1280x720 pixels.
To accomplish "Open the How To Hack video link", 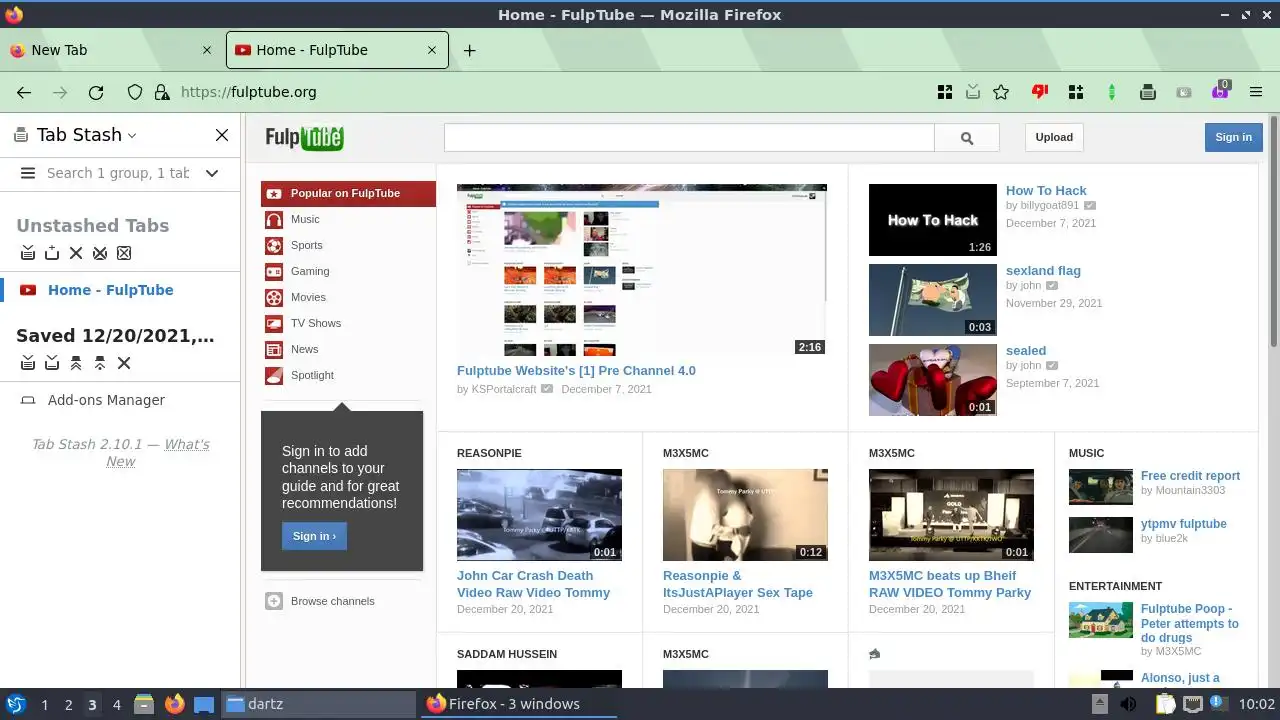I will coord(1046,191).
